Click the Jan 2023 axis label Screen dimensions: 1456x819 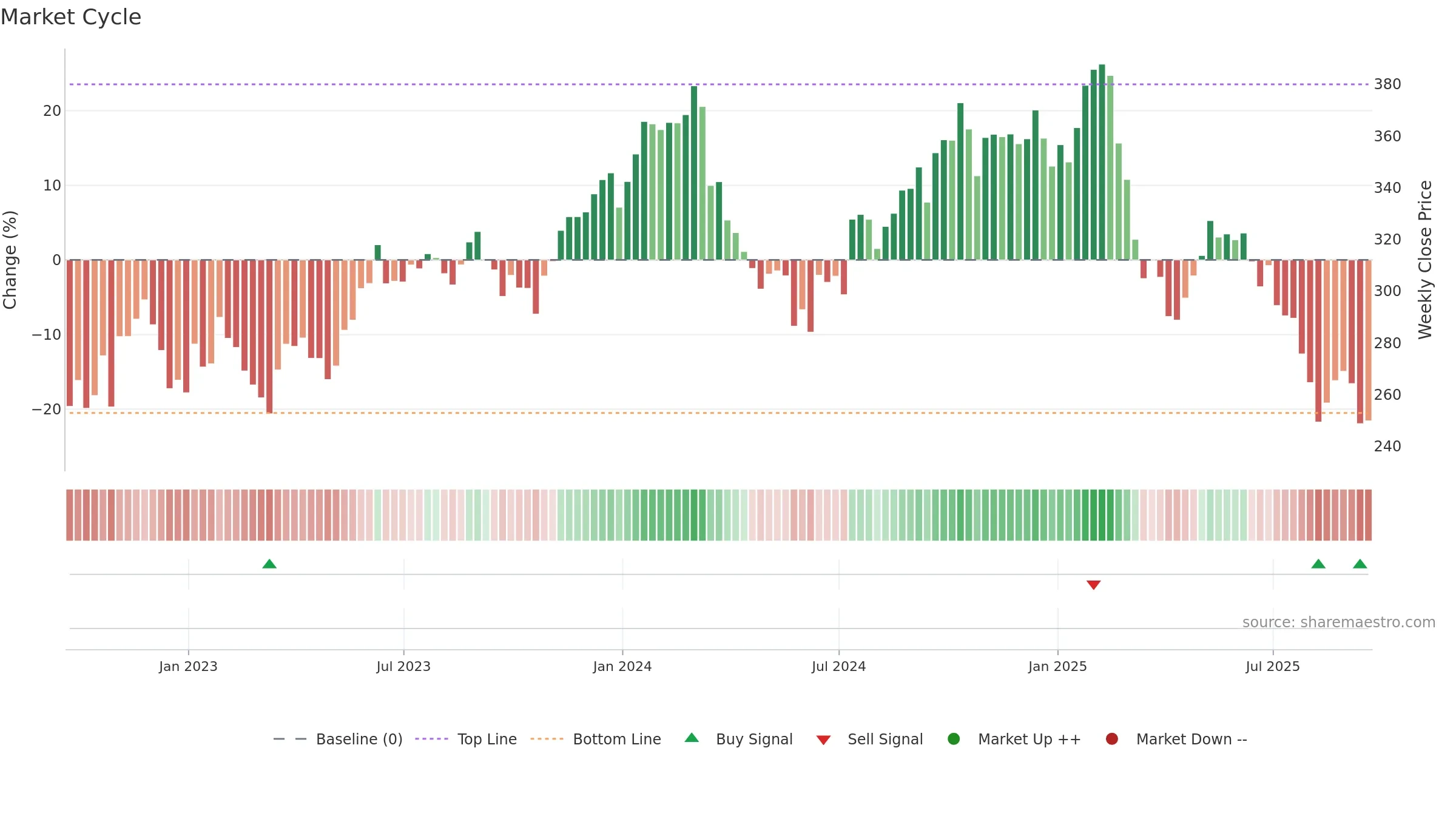click(x=188, y=666)
